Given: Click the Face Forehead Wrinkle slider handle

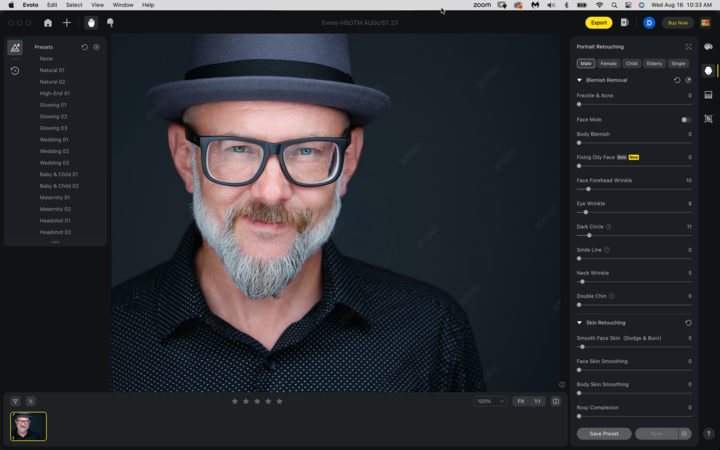Looking at the screenshot, I should 588,189.
